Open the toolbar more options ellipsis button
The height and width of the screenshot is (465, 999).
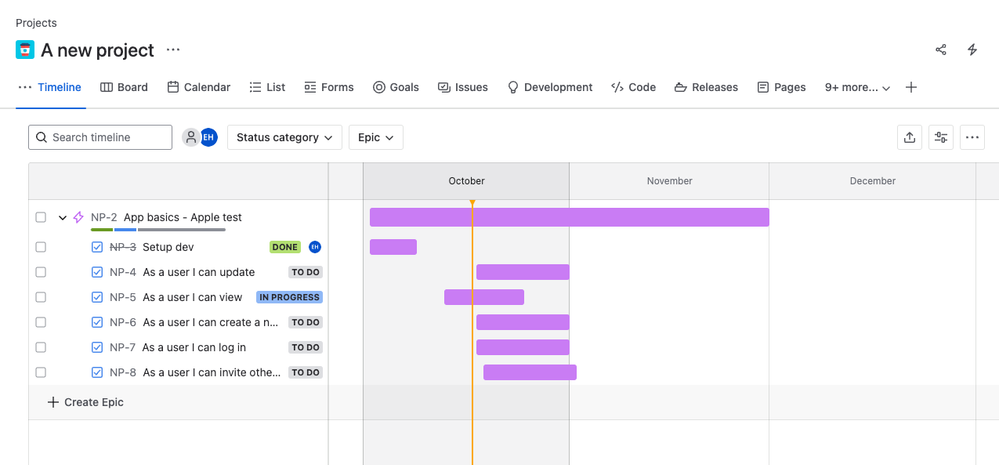pos(972,137)
